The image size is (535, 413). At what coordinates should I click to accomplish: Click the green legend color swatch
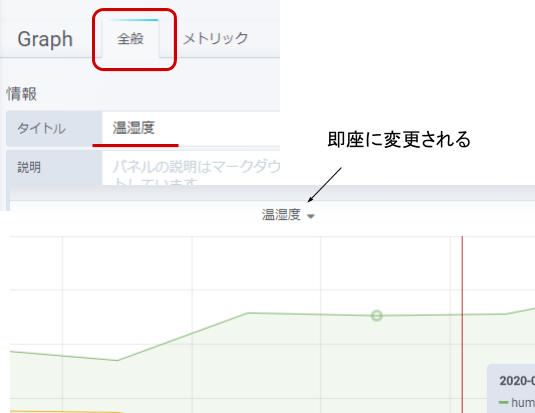pyautogui.click(x=503, y=403)
